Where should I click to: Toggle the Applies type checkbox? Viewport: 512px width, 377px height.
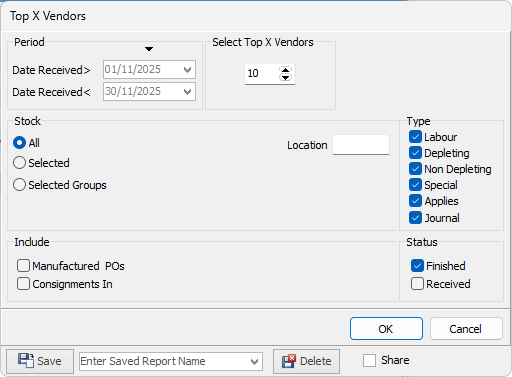(x=415, y=201)
